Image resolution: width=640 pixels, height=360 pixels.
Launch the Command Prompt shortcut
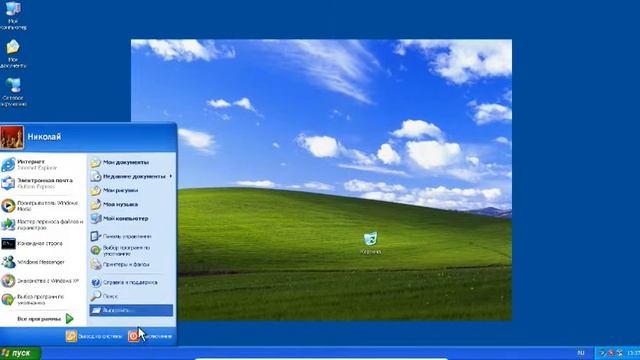[43, 244]
